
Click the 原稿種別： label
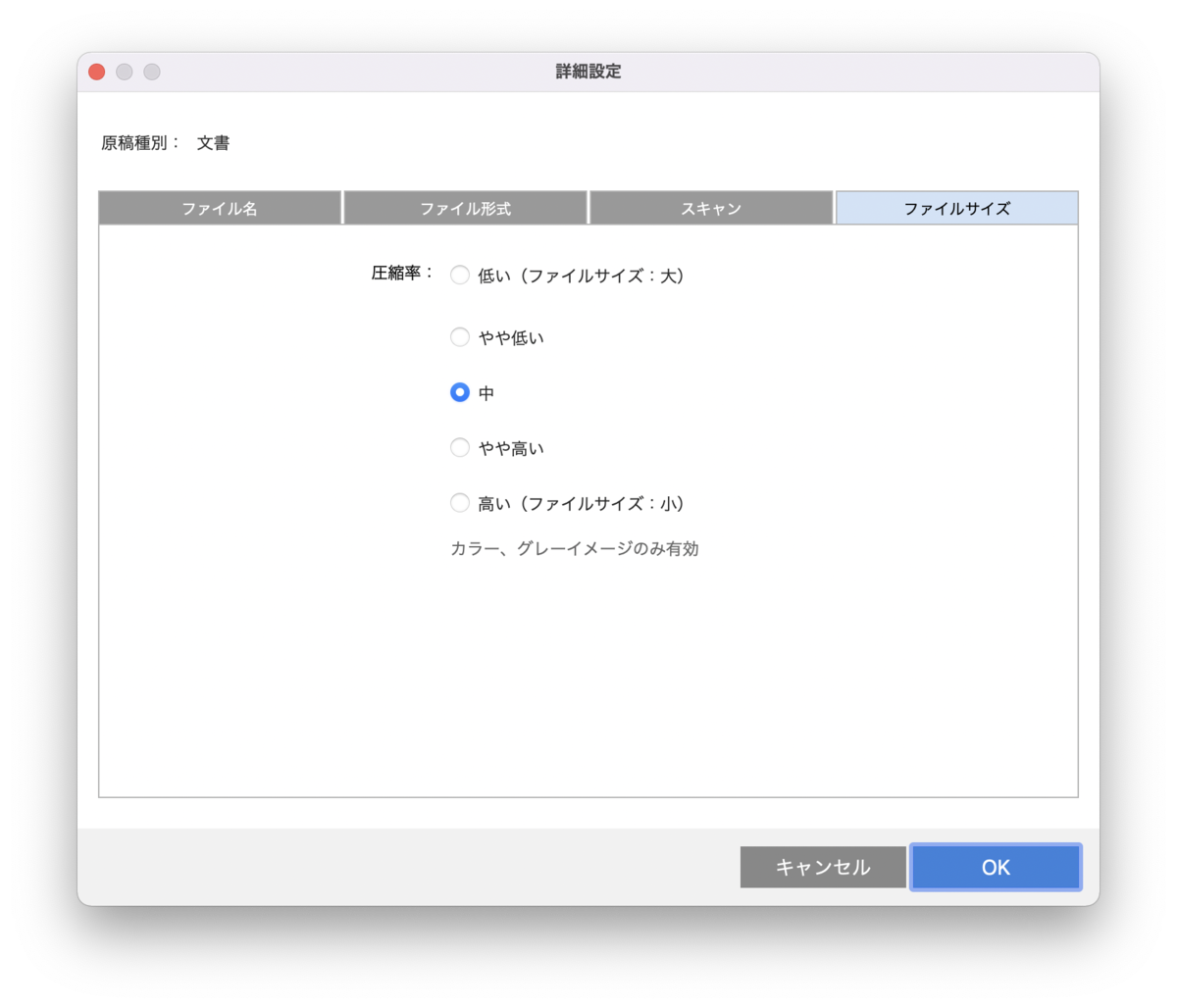tap(140, 143)
